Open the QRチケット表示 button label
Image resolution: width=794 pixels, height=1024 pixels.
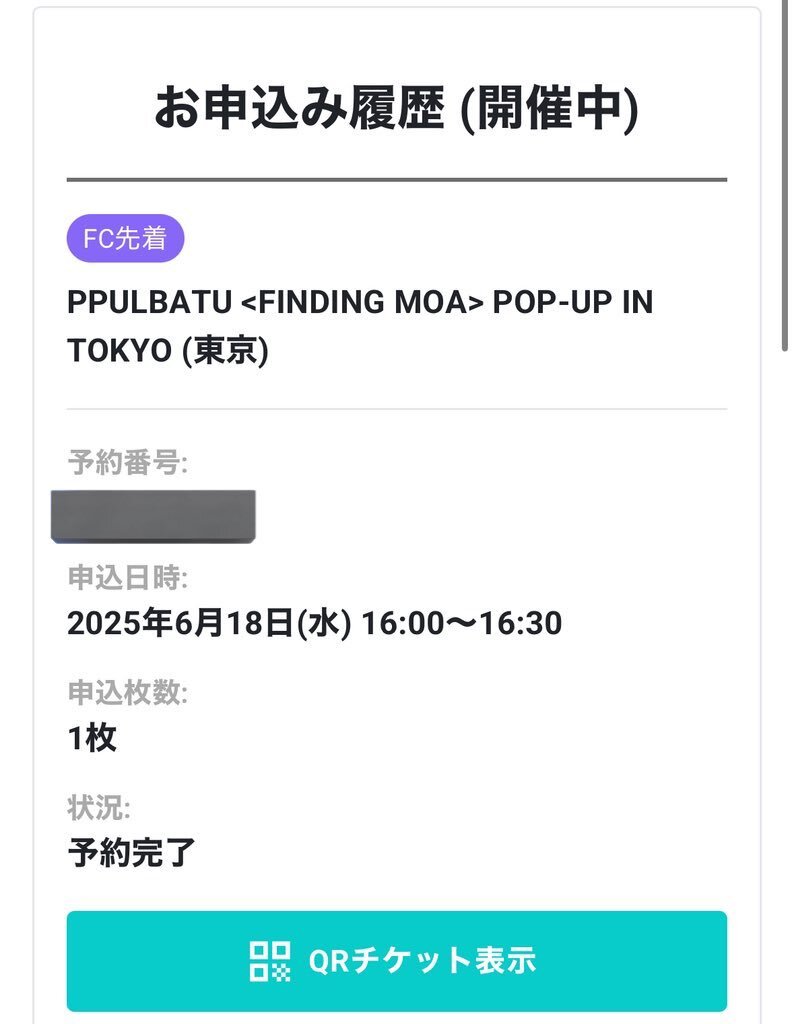422,961
